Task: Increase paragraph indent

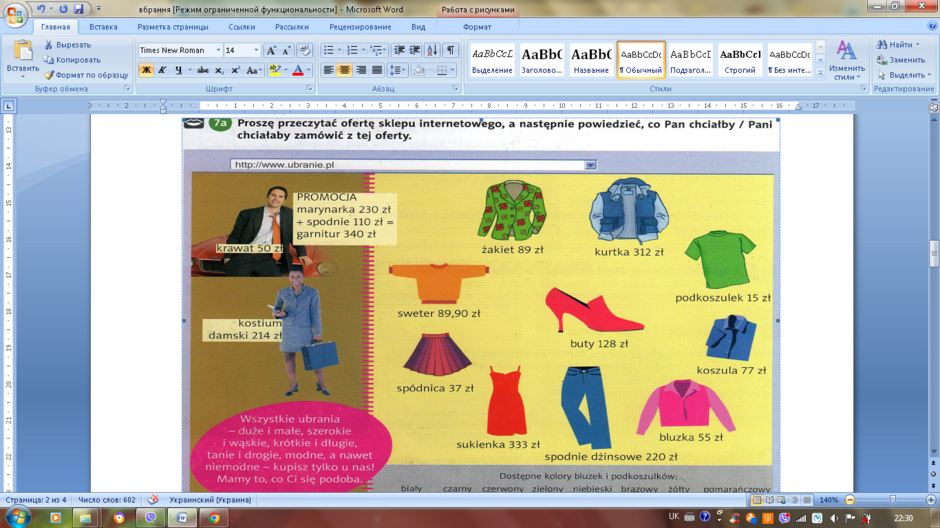Action: click(415, 50)
